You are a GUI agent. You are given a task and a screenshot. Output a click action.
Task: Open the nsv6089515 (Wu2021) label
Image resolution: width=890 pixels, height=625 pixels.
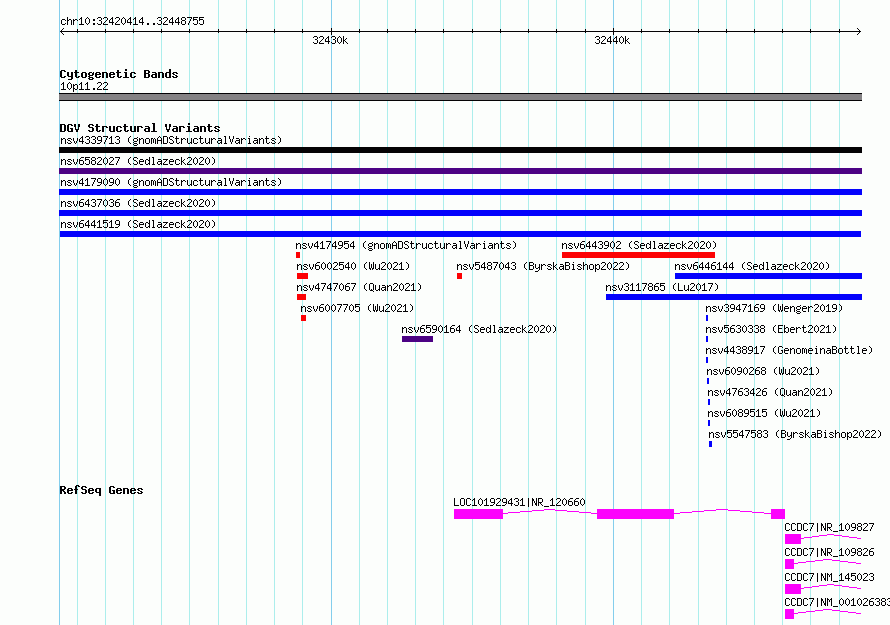[x=764, y=413]
